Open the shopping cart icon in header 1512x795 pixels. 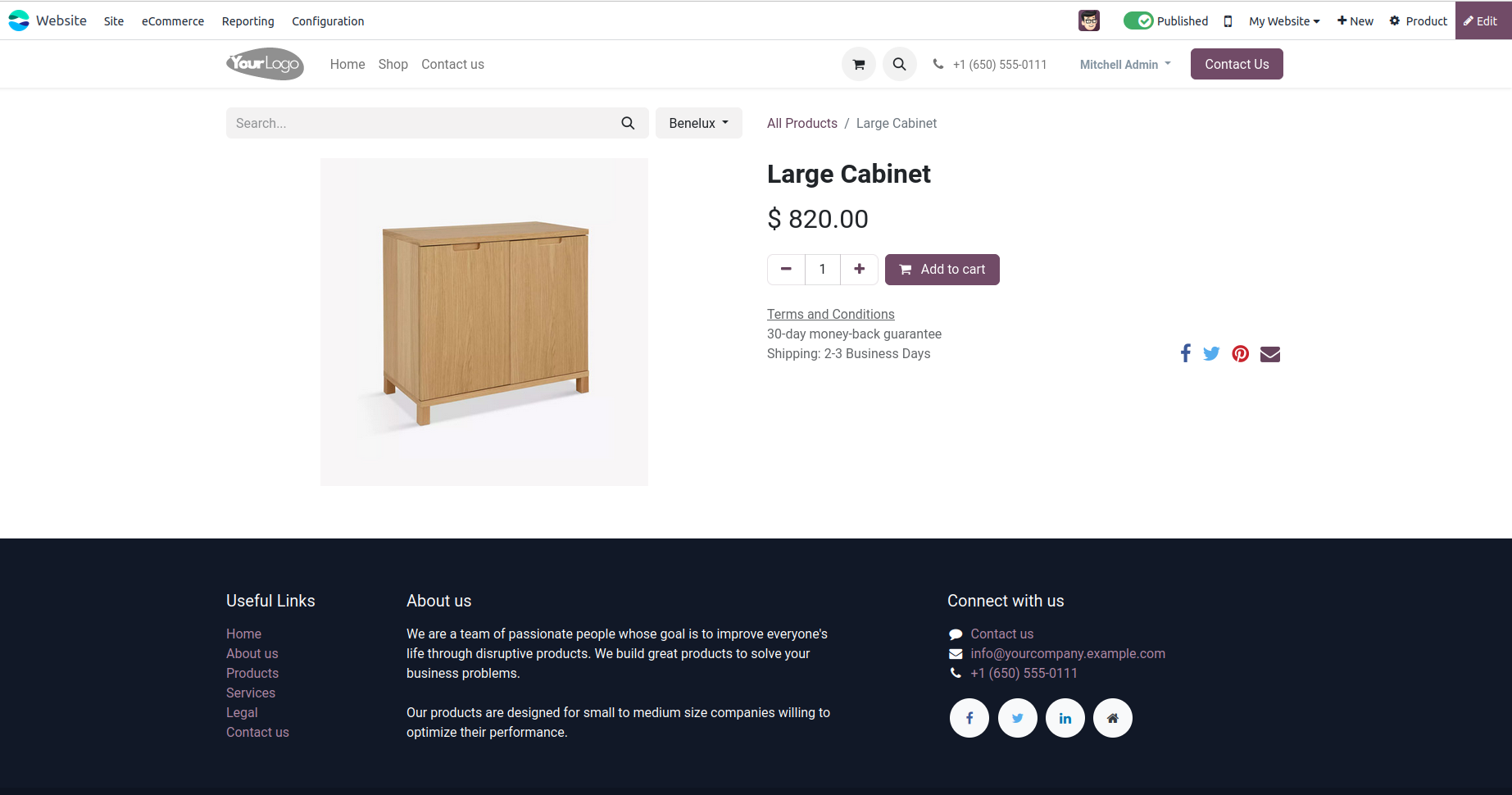858,64
